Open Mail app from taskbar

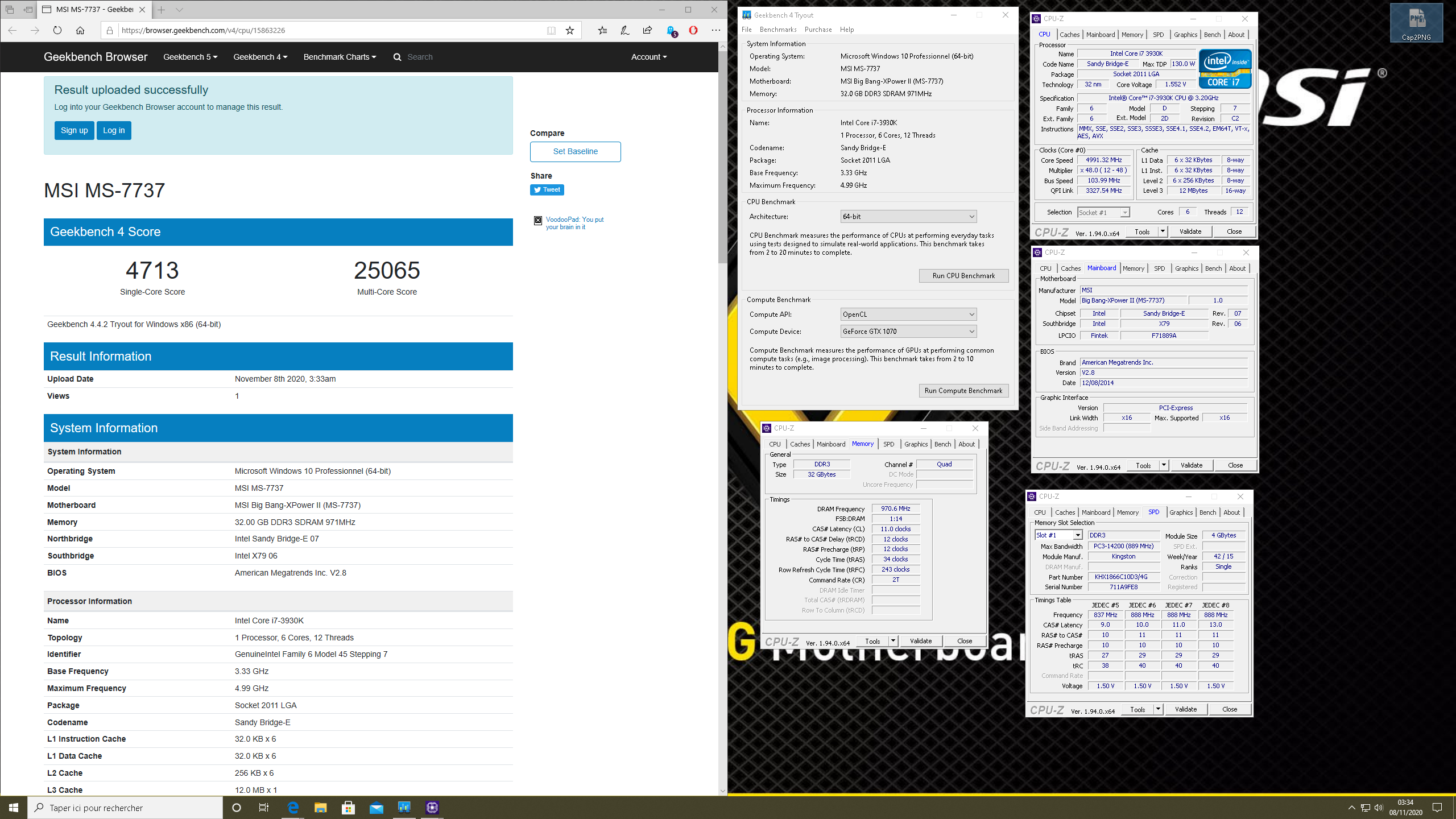377,808
